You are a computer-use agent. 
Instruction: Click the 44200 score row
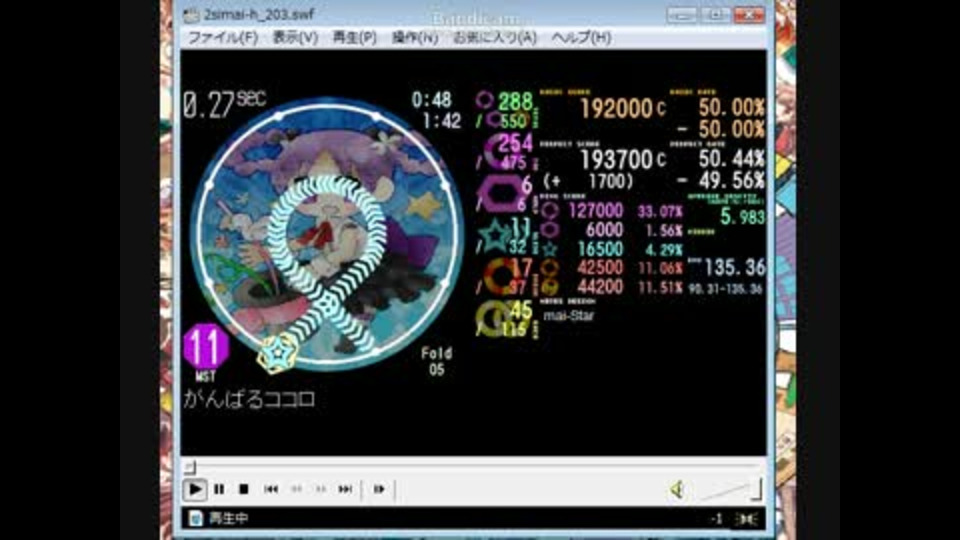pyautogui.click(x=612, y=287)
